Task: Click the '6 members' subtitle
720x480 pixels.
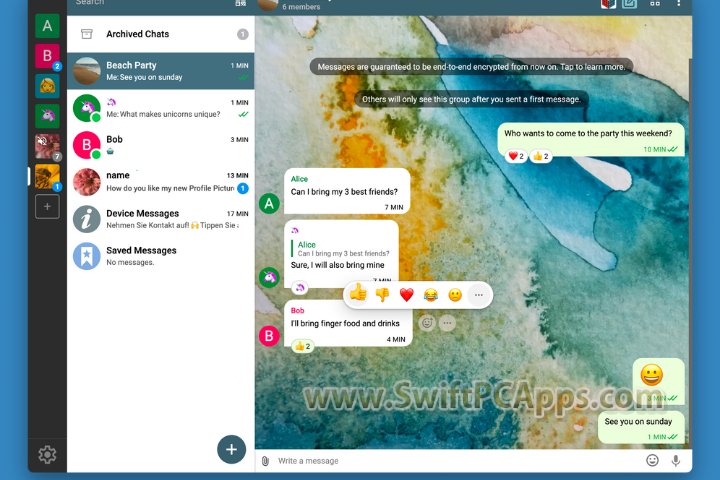Action: [301, 7]
